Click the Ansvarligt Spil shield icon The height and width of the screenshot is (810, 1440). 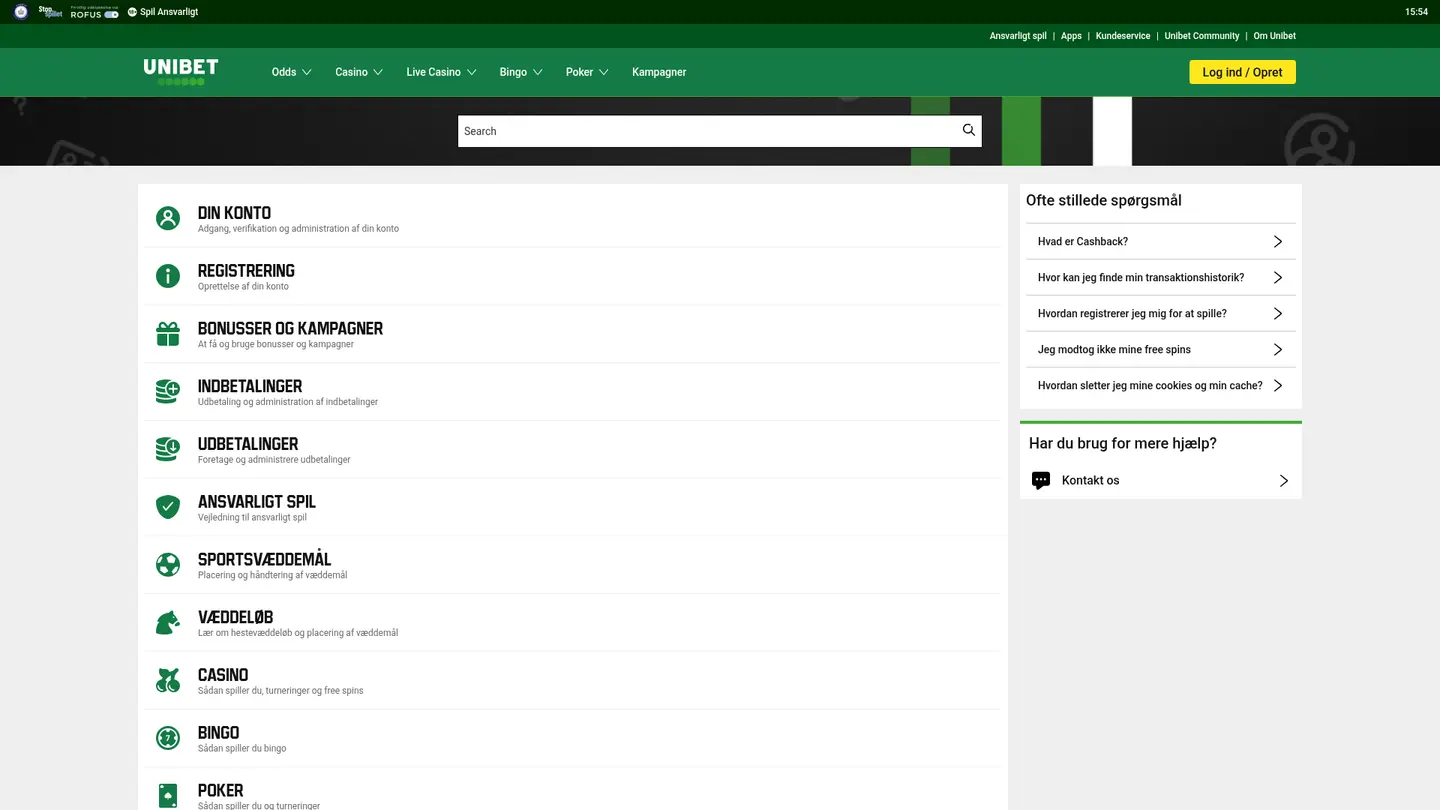coord(168,507)
